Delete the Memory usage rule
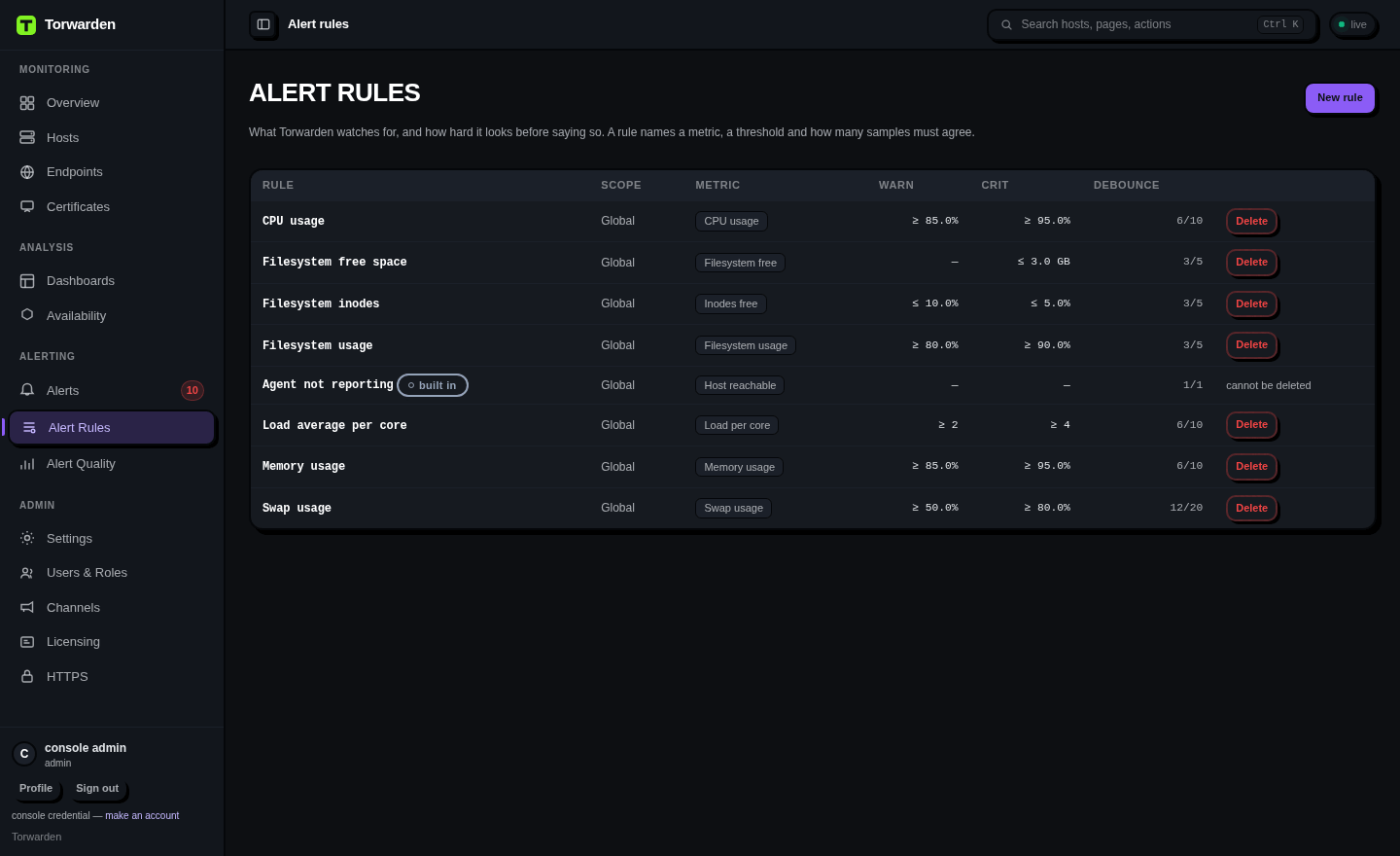The image size is (1400, 856). pyautogui.click(x=1251, y=467)
